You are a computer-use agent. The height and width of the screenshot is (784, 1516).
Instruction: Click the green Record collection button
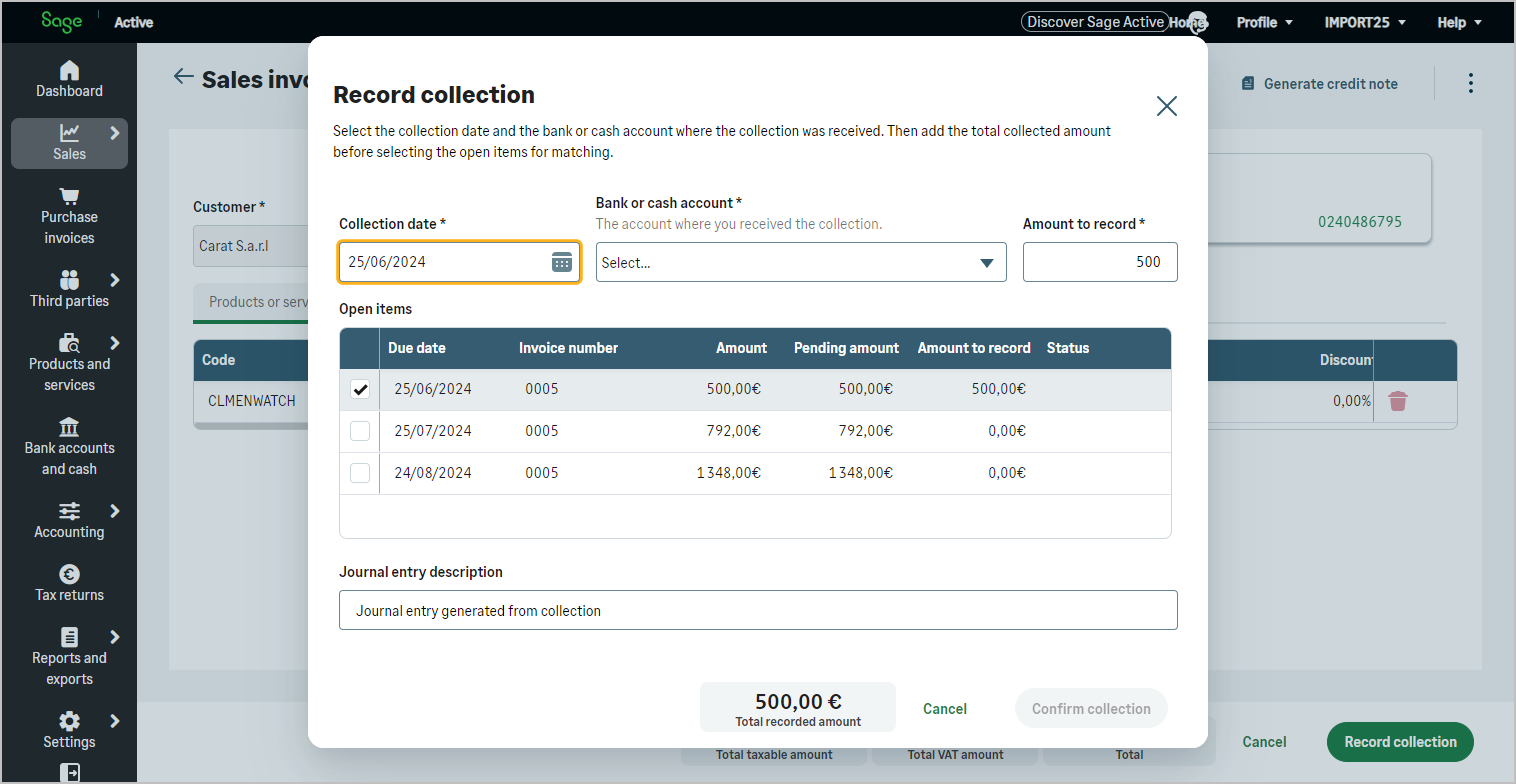(1400, 742)
